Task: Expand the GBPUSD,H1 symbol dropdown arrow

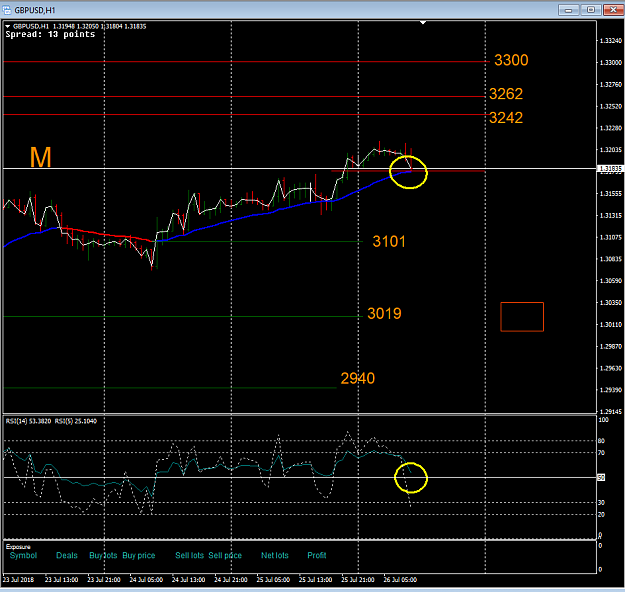Action: (8, 26)
